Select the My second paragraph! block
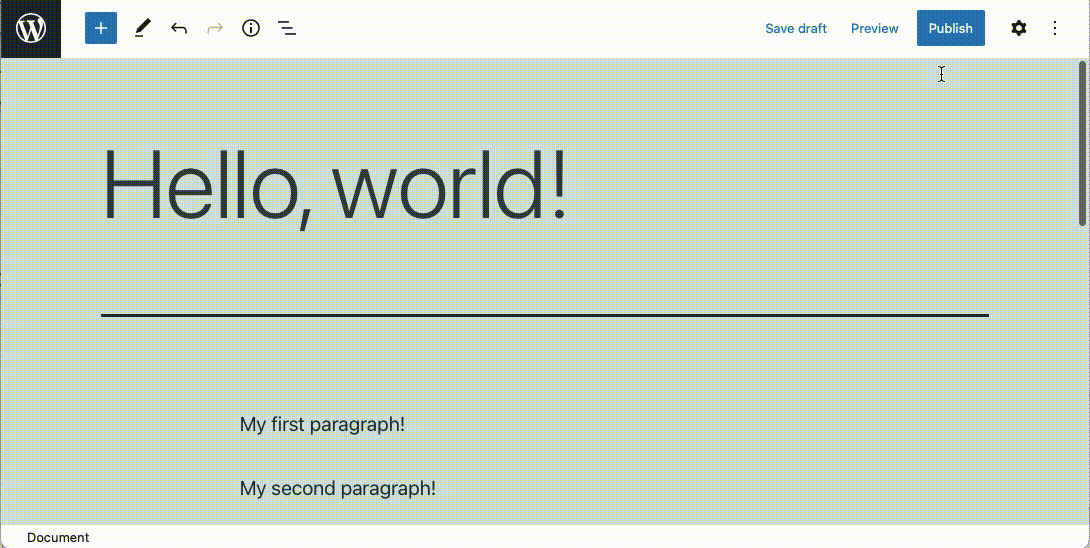 pyautogui.click(x=338, y=488)
